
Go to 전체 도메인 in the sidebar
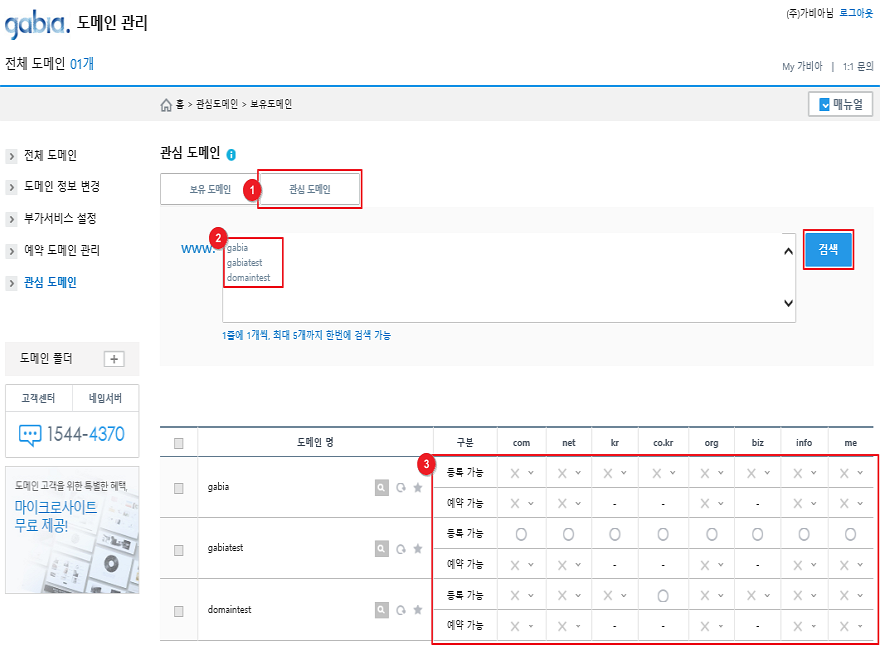[50, 155]
